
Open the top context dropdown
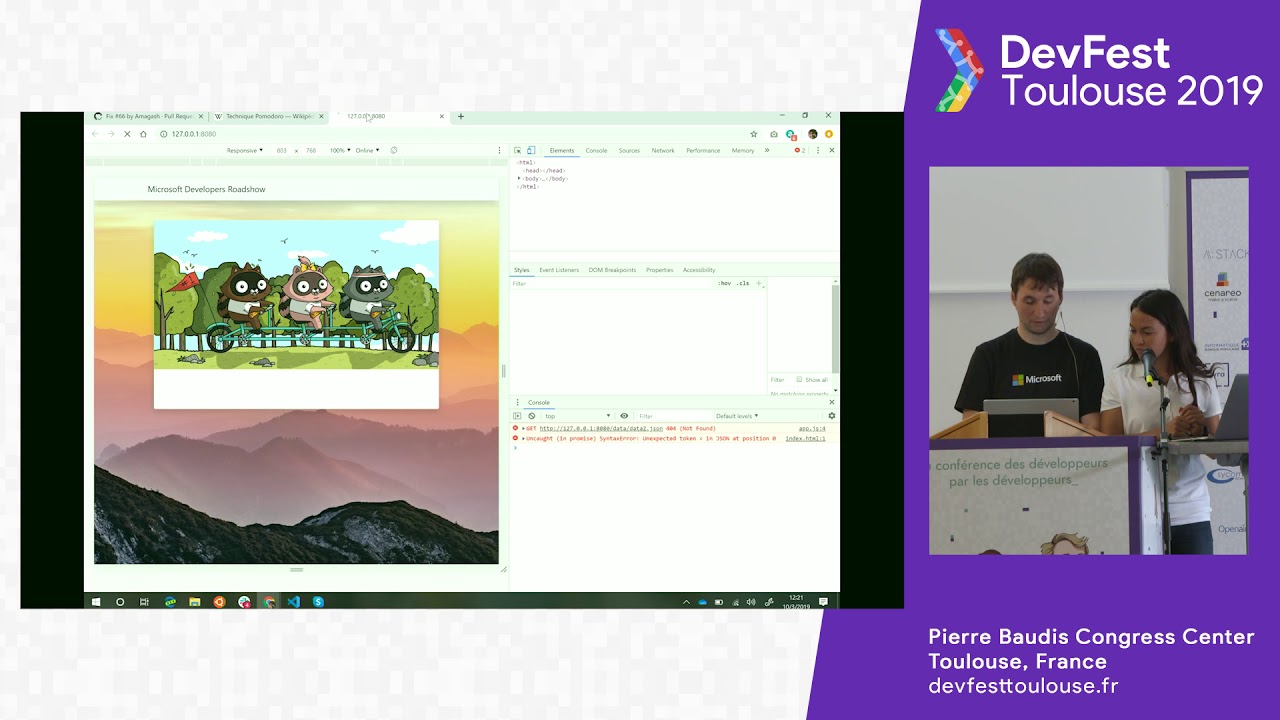pyautogui.click(x=577, y=416)
